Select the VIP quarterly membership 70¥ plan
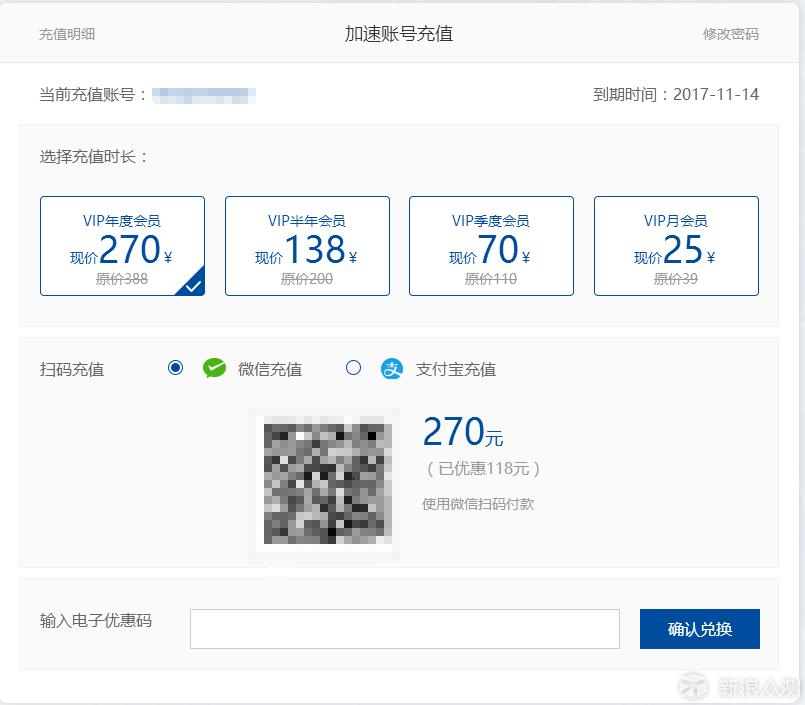This screenshot has height=705, width=805. click(491, 245)
